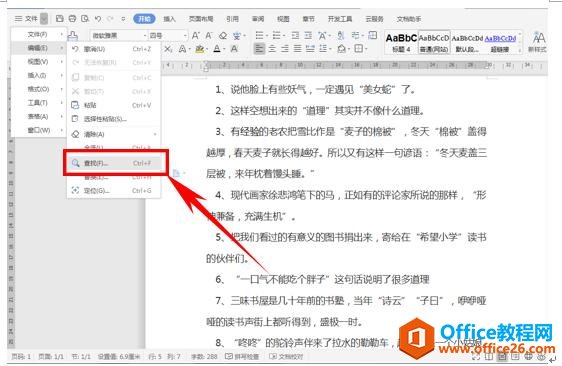Screen dimensions: 562x366
Task: Click the save icon in quick access bar
Action: coord(59,19)
